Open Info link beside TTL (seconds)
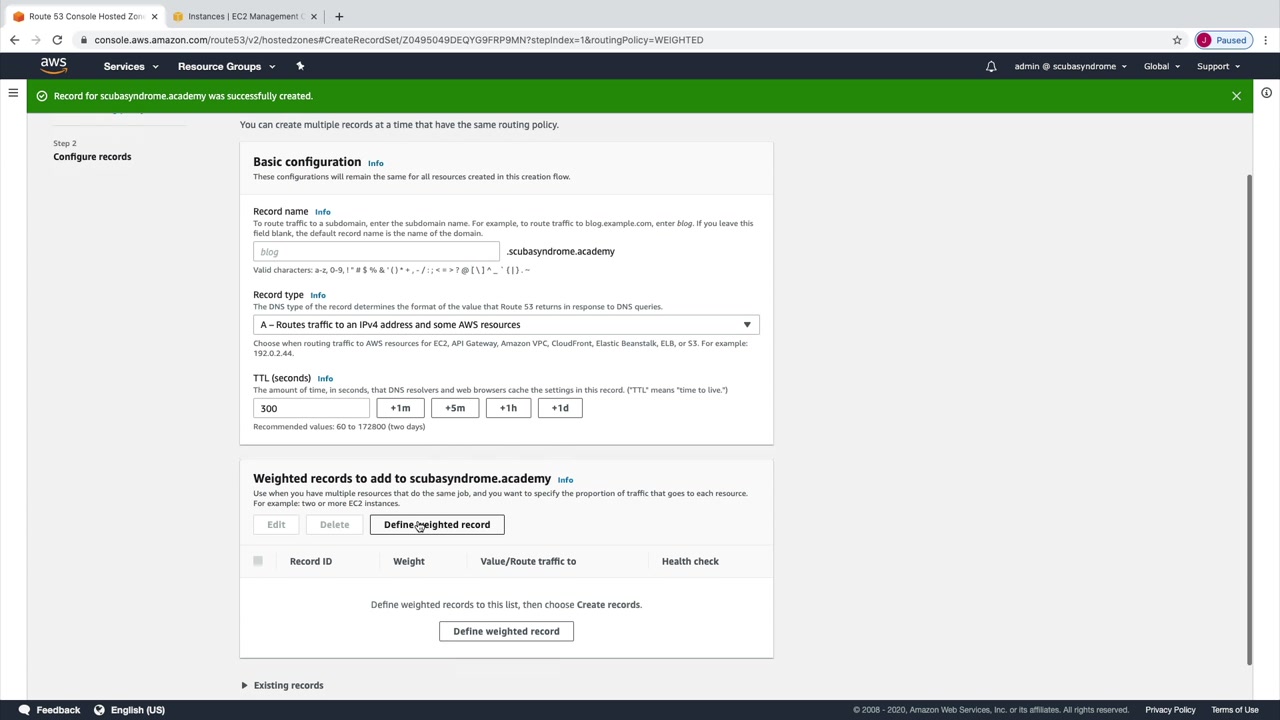Image resolution: width=1280 pixels, height=720 pixels. [x=325, y=378]
